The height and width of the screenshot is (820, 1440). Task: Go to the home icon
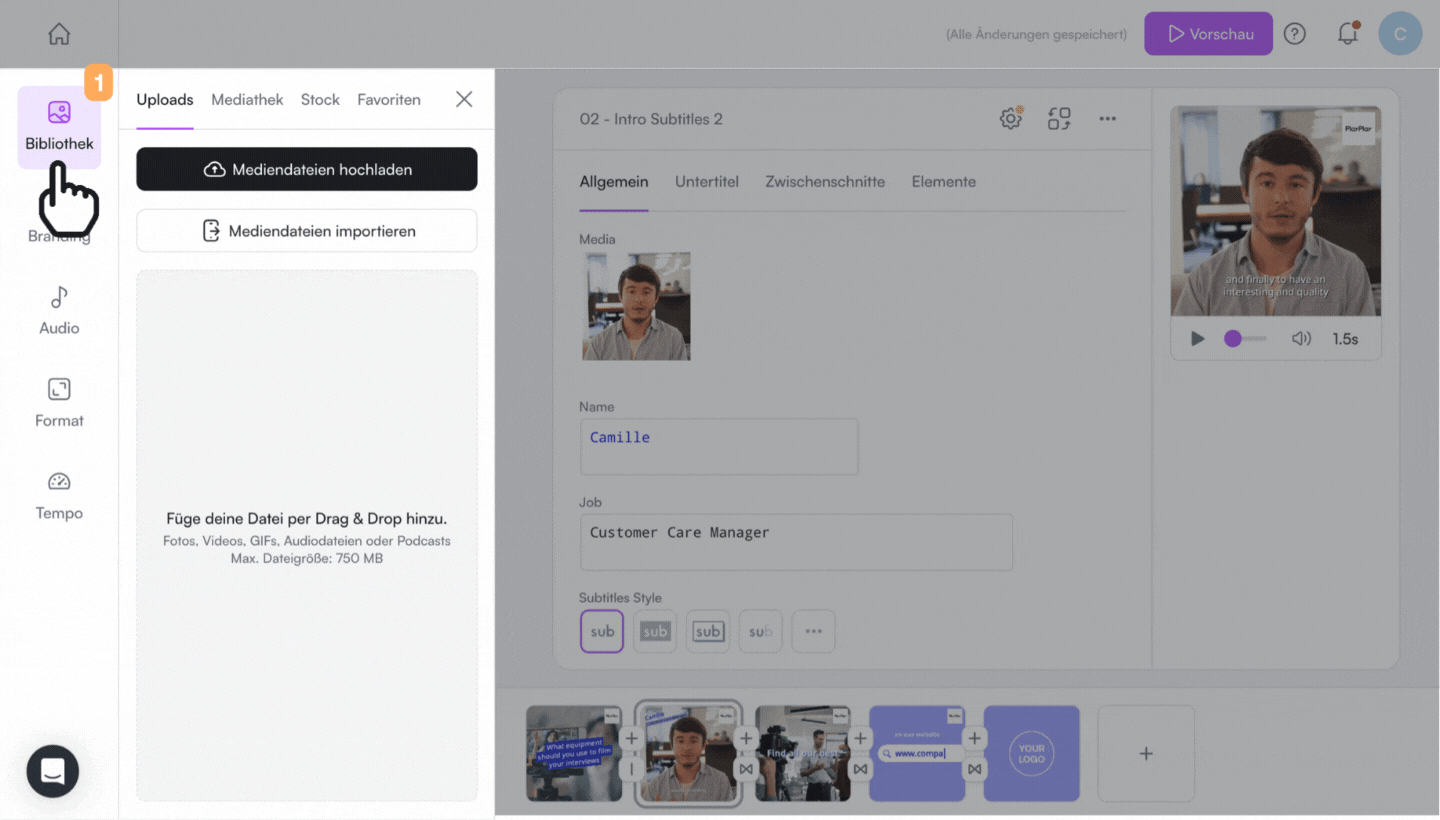coord(59,34)
